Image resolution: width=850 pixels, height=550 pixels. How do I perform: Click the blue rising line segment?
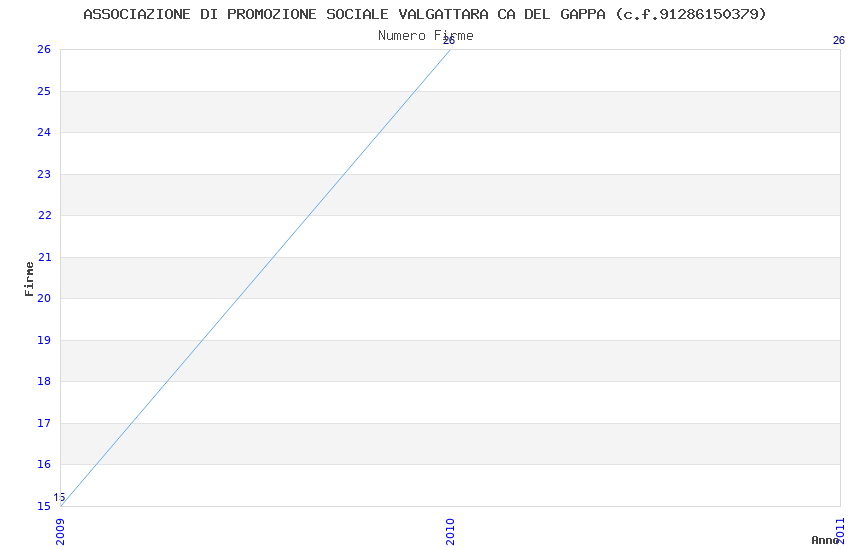click(255, 277)
